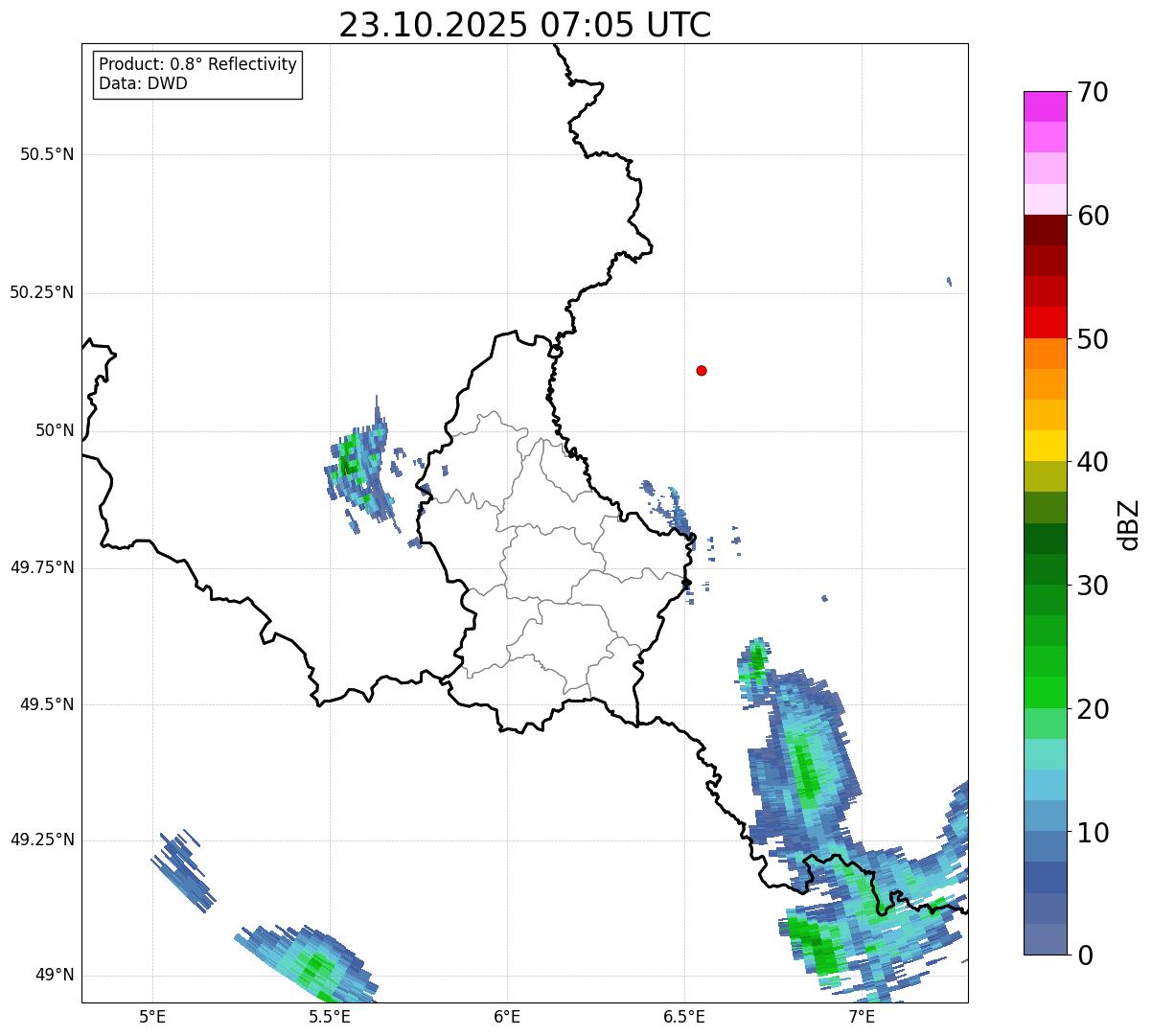Click the 49°N latitude label
This screenshot has width=1152, height=1036.
pyautogui.click(x=55, y=976)
